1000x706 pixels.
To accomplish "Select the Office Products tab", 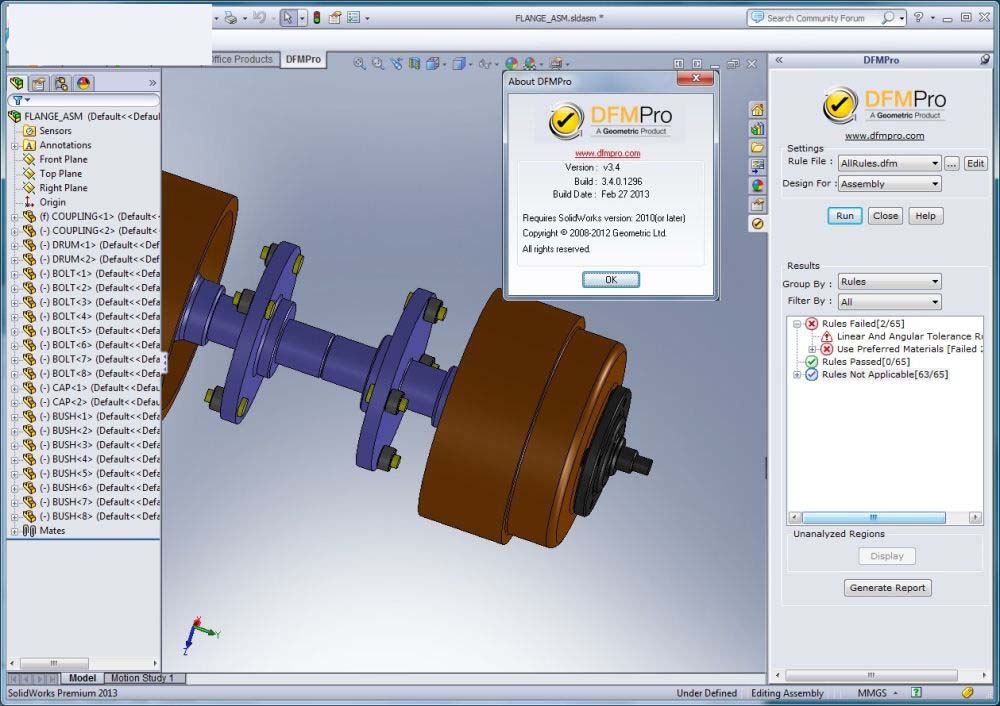I will (x=241, y=59).
